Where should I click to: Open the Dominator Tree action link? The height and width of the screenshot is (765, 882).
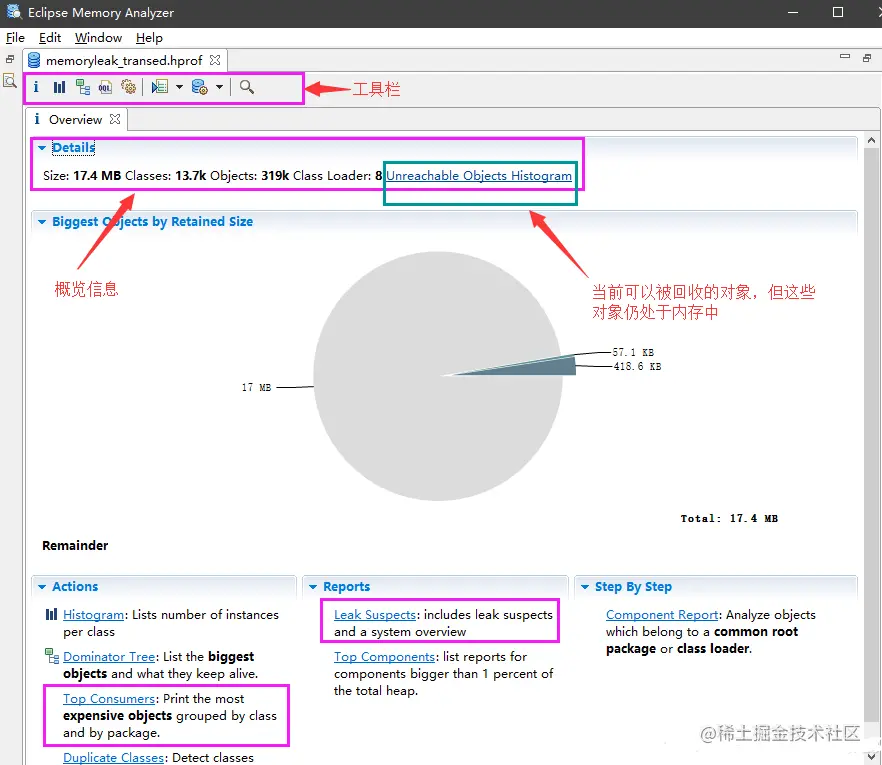point(109,656)
